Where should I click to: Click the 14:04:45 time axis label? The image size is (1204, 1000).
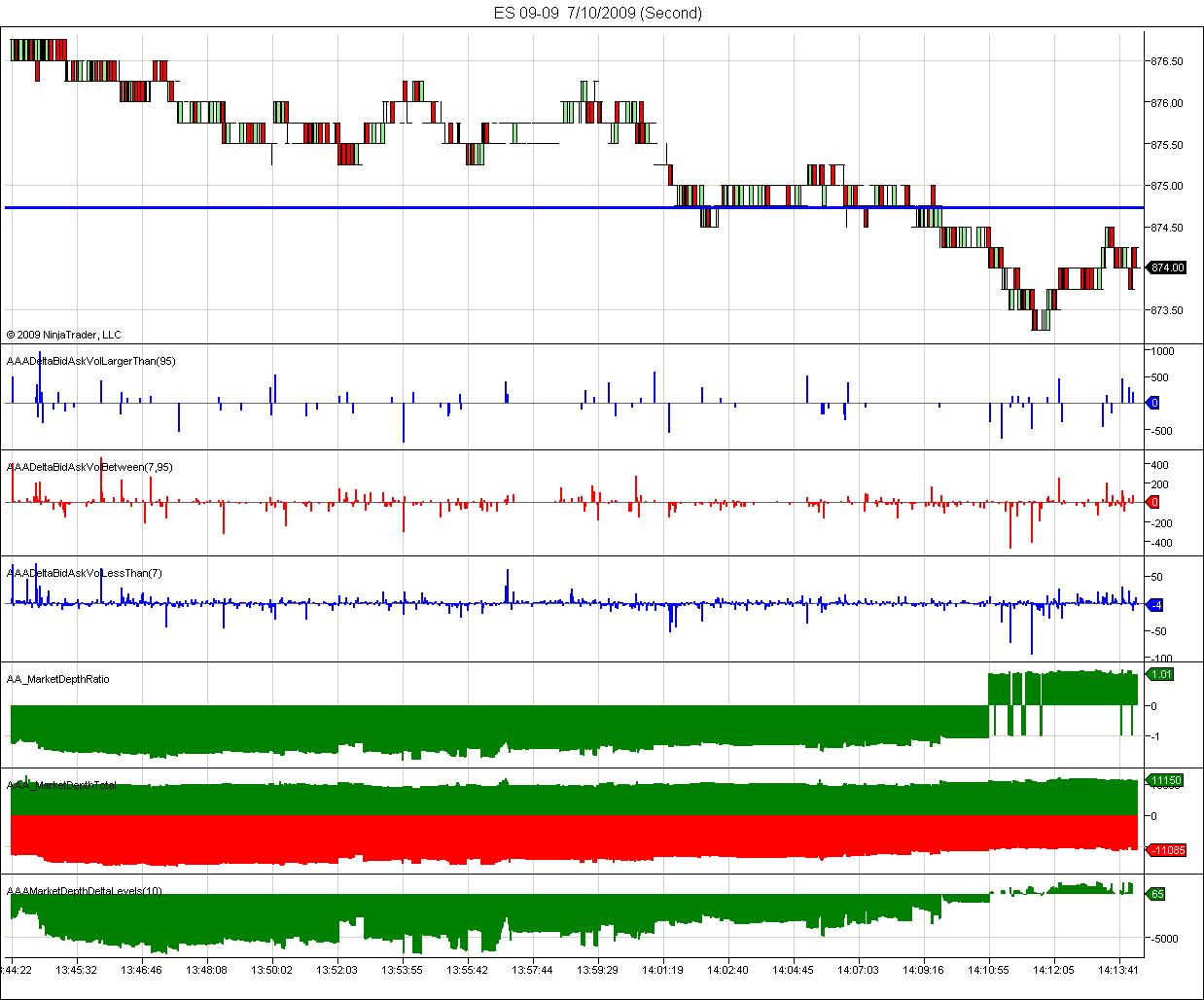coord(793,970)
